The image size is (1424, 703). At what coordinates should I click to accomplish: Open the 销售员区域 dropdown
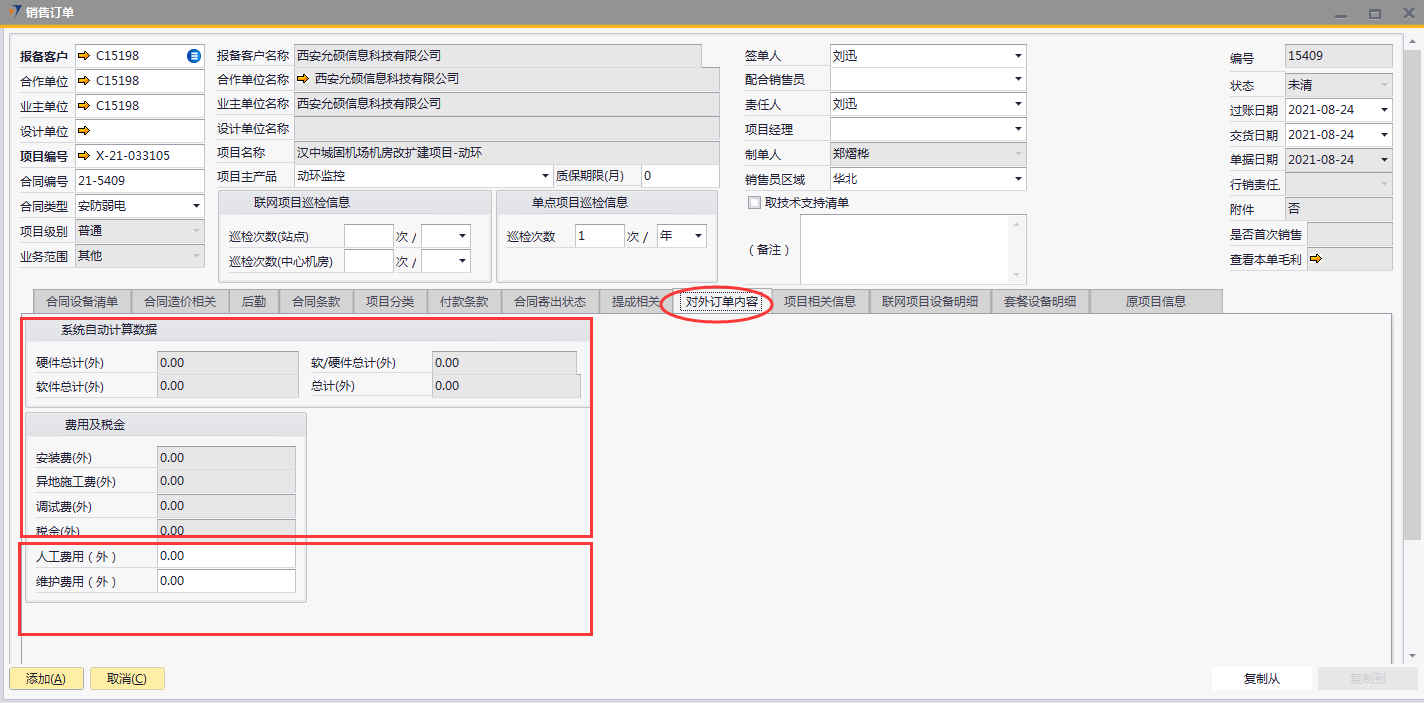click(x=1018, y=180)
